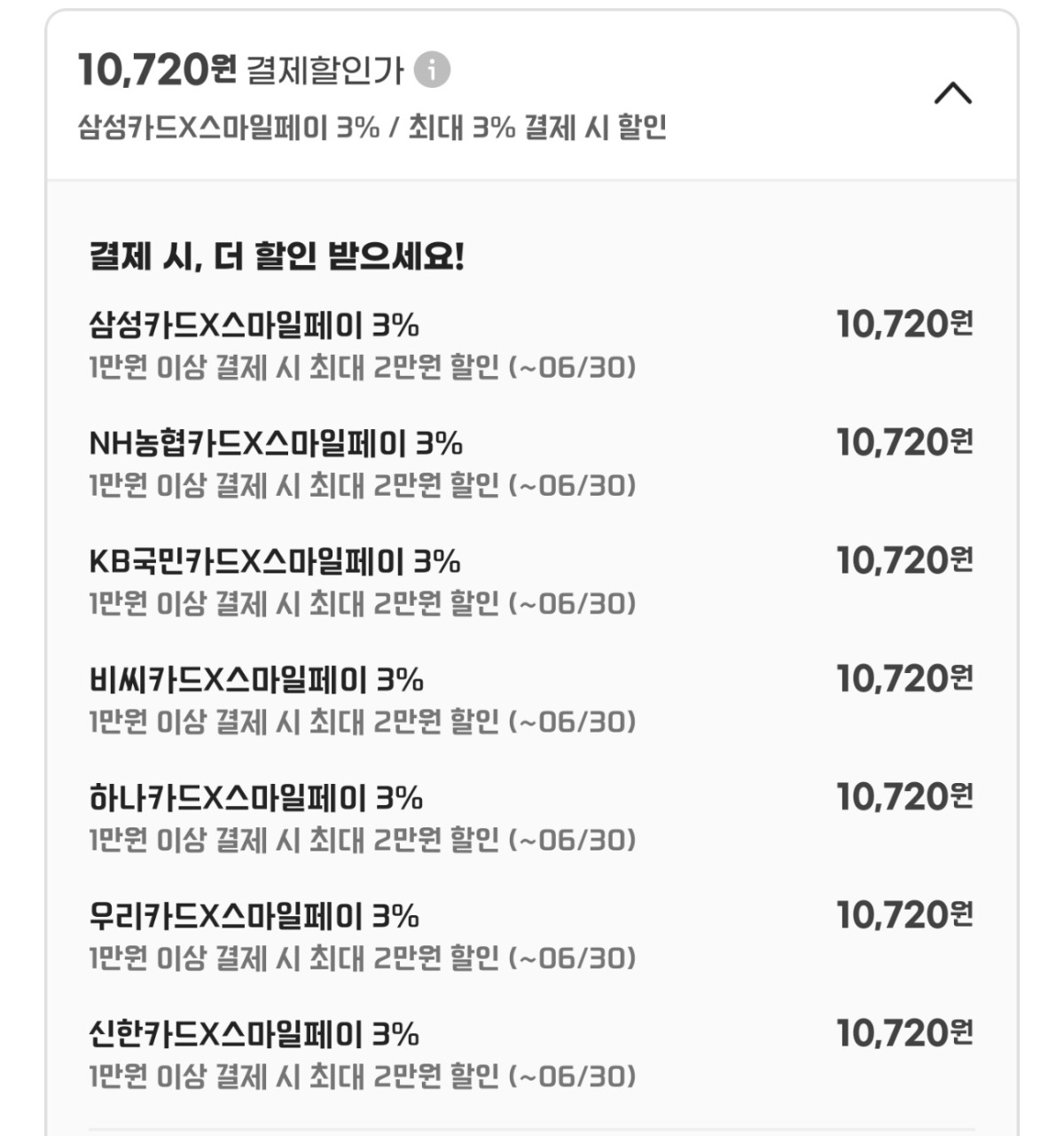Click 10,720원 price beside 우리카드 row
The image size is (1064, 1136).
click(x=904, y=914)
